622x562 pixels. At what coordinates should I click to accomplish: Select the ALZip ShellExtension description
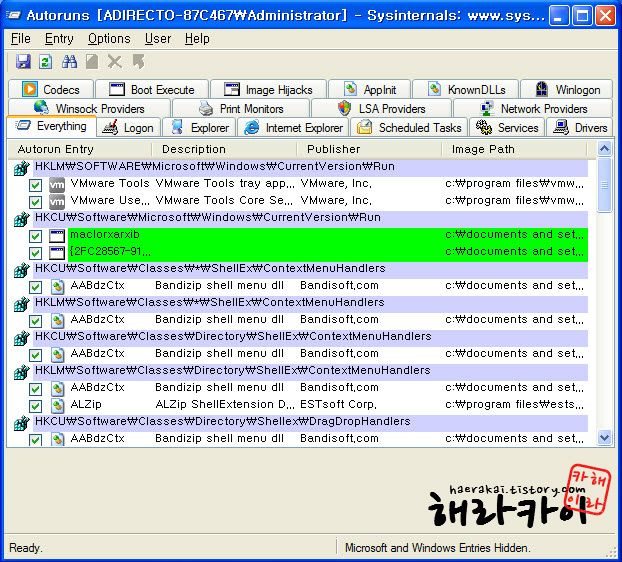point(225,405)
